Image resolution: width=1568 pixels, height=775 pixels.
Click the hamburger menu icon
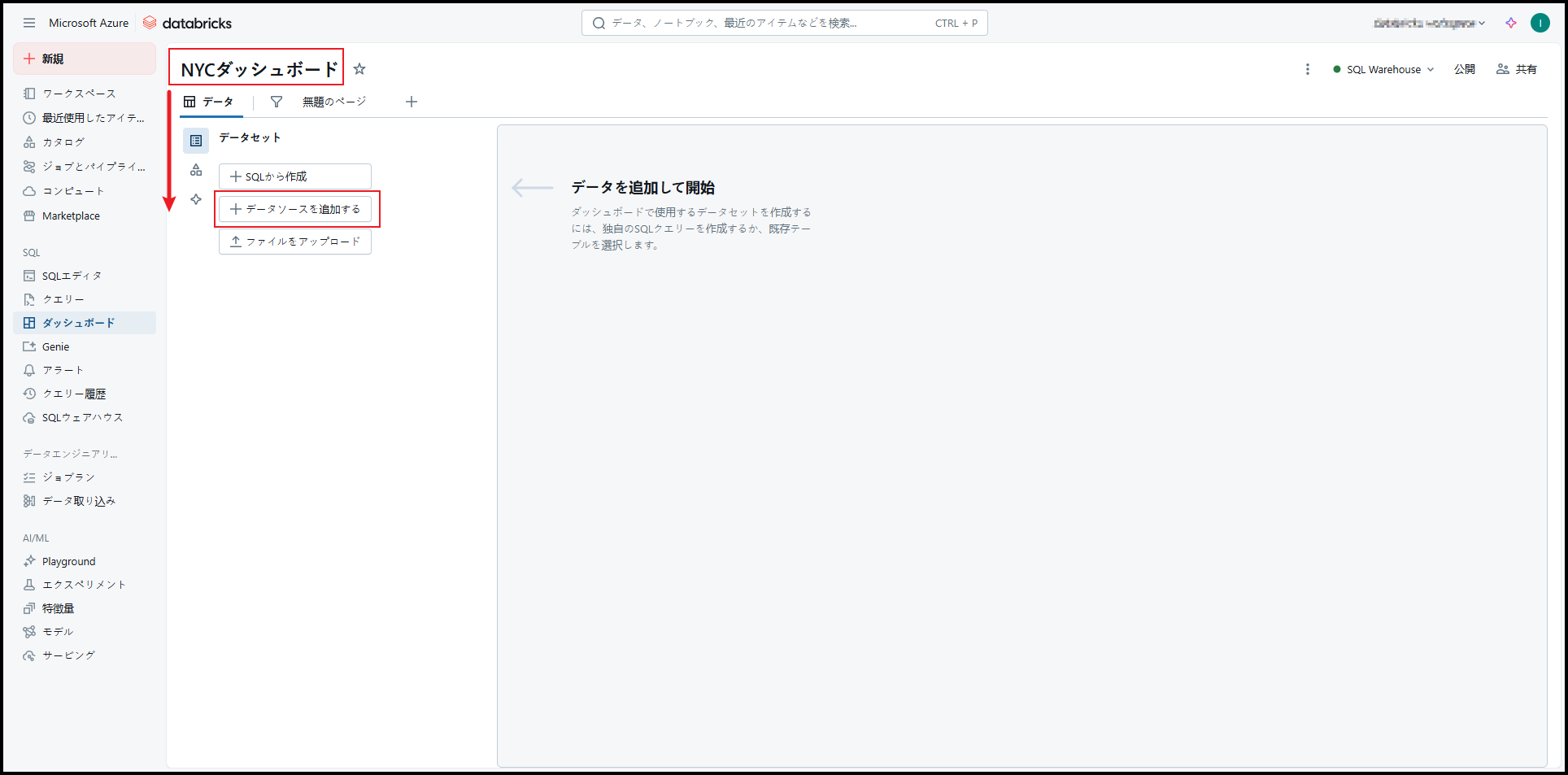[x=29, y=23]
